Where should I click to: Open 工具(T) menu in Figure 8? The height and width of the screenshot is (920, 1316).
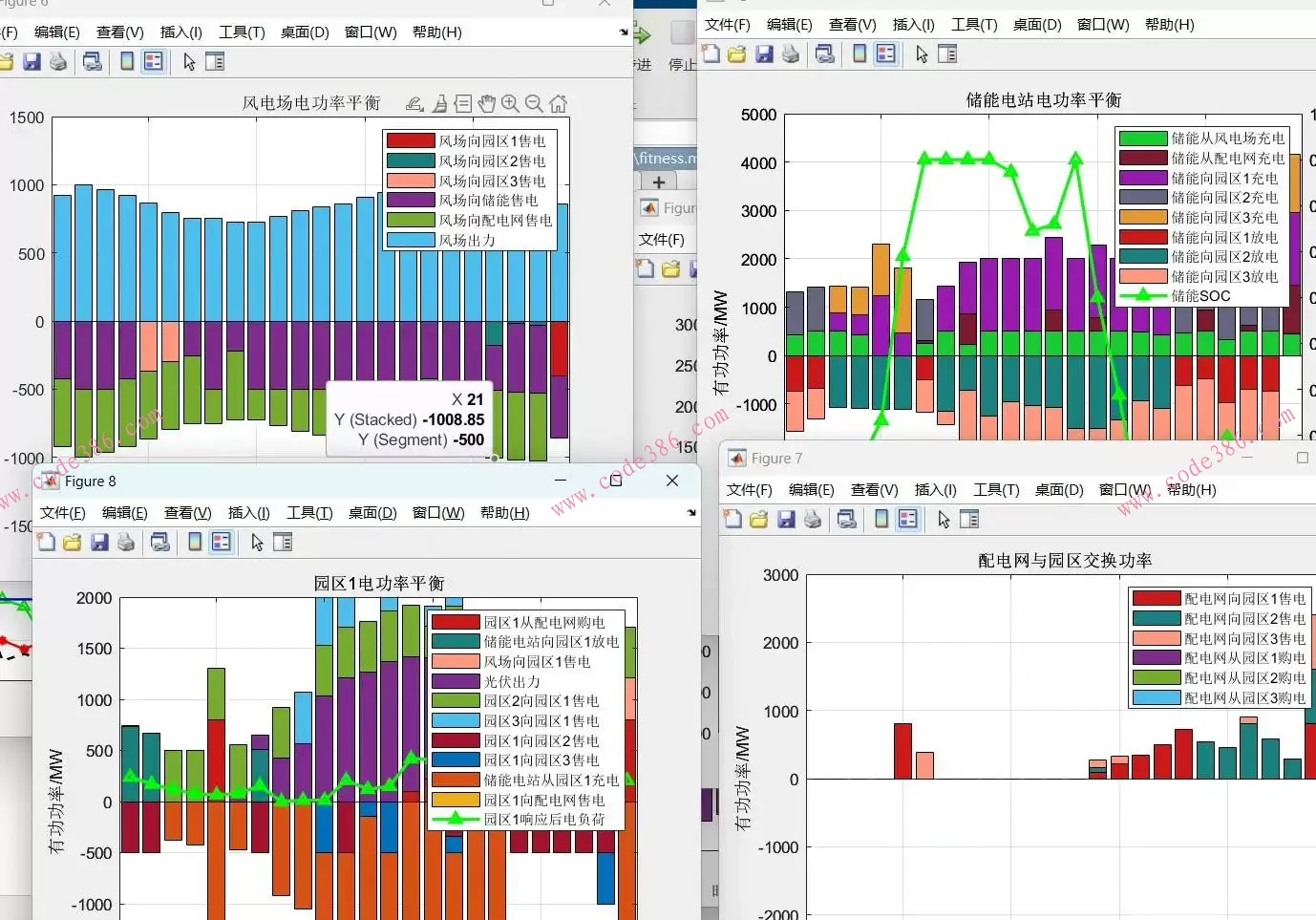tap(309, 513)
